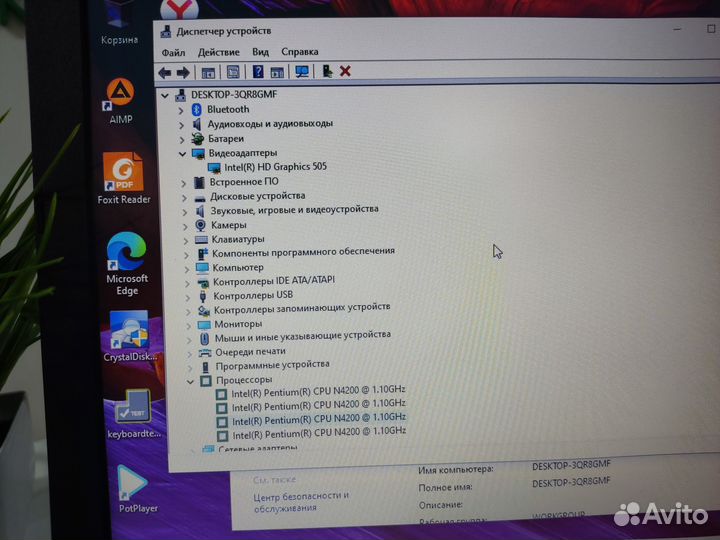Collapse the Видеоадаптеры node
The image size is (720, 540).
coord(182,154)
